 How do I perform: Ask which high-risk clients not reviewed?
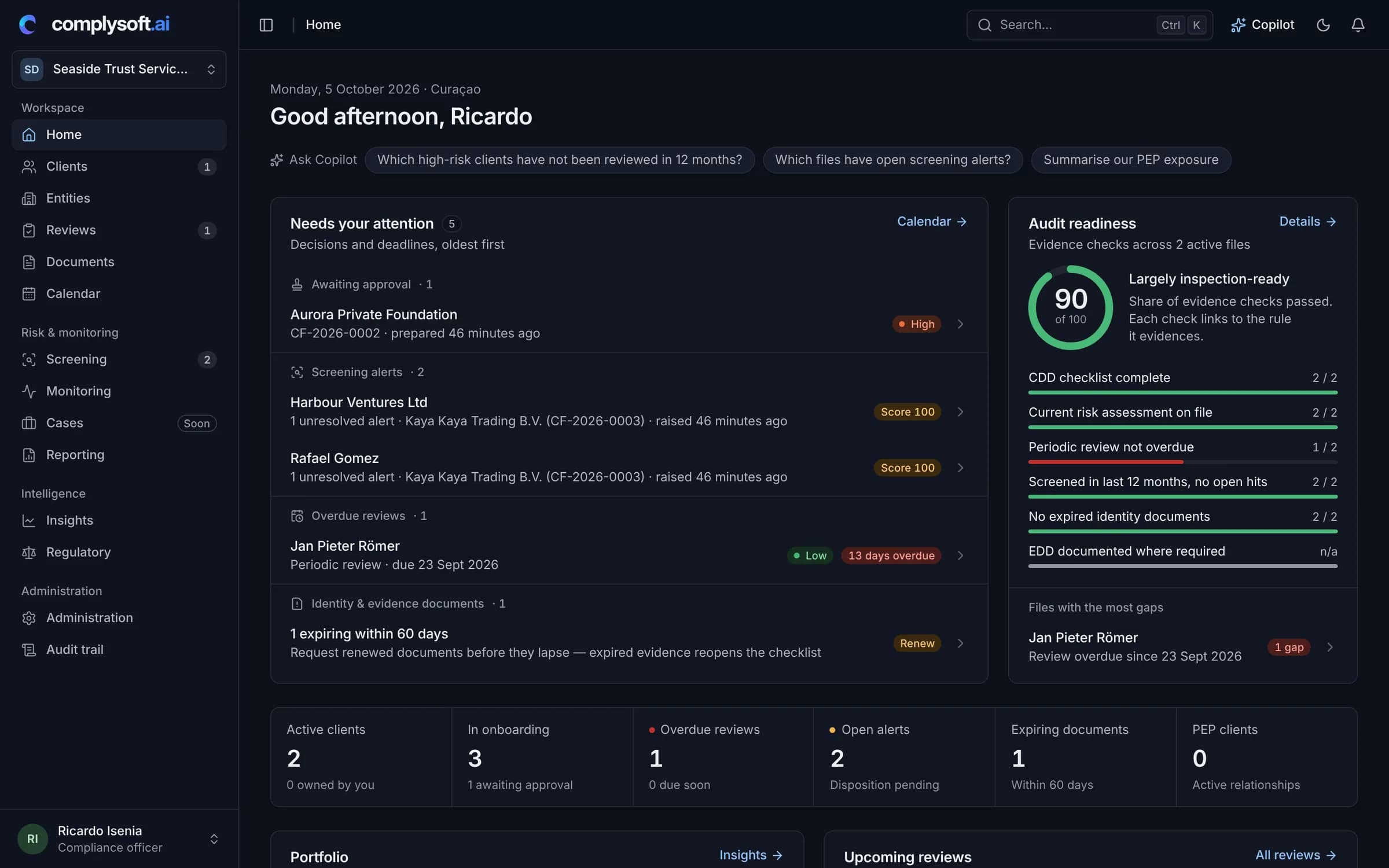559,160
